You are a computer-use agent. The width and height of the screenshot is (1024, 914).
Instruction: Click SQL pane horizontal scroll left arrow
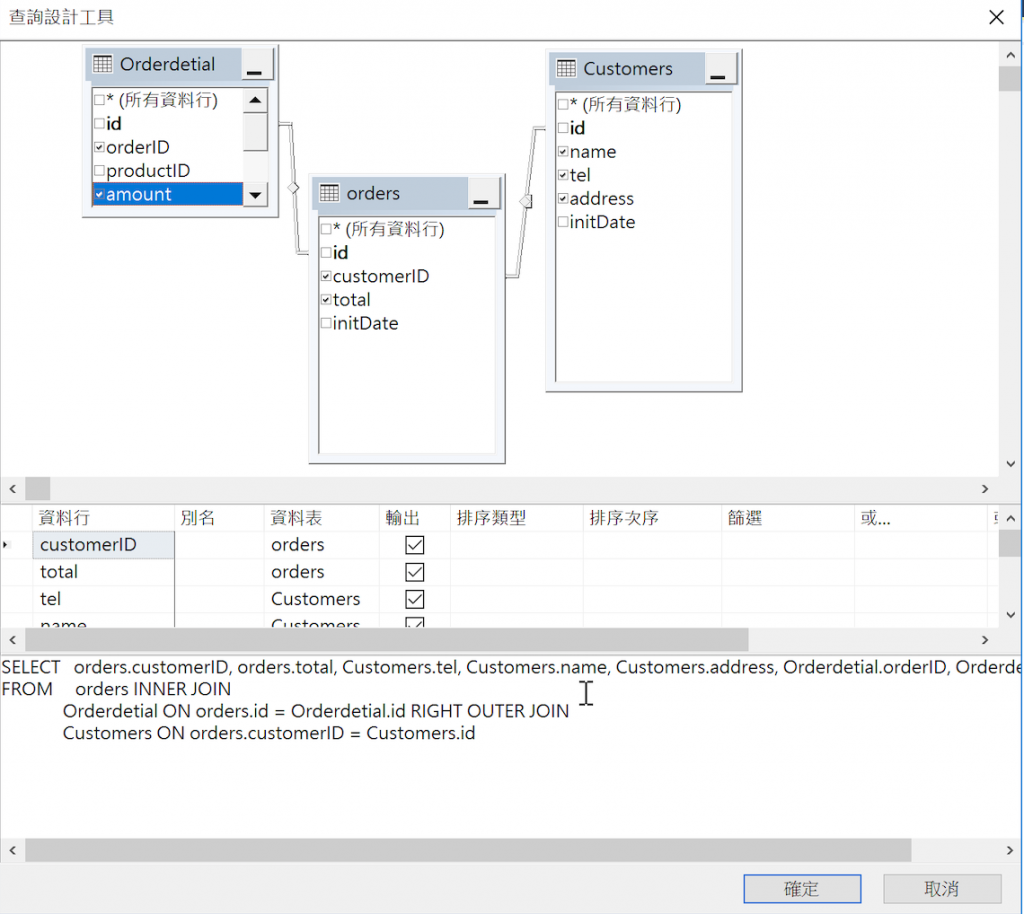tap(12, 850)
